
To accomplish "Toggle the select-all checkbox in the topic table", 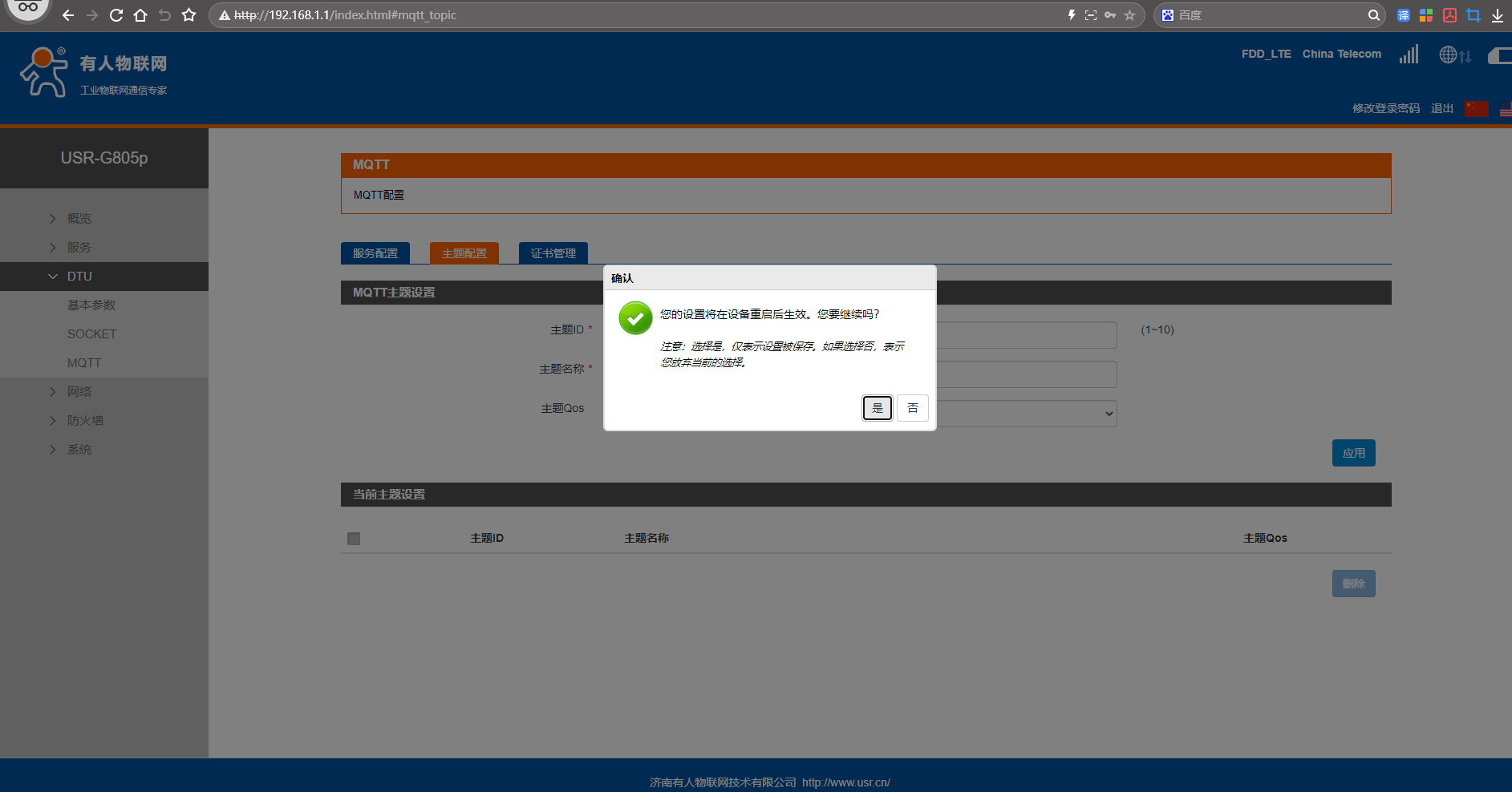I will pyautogui.click(x=354, y=539).
